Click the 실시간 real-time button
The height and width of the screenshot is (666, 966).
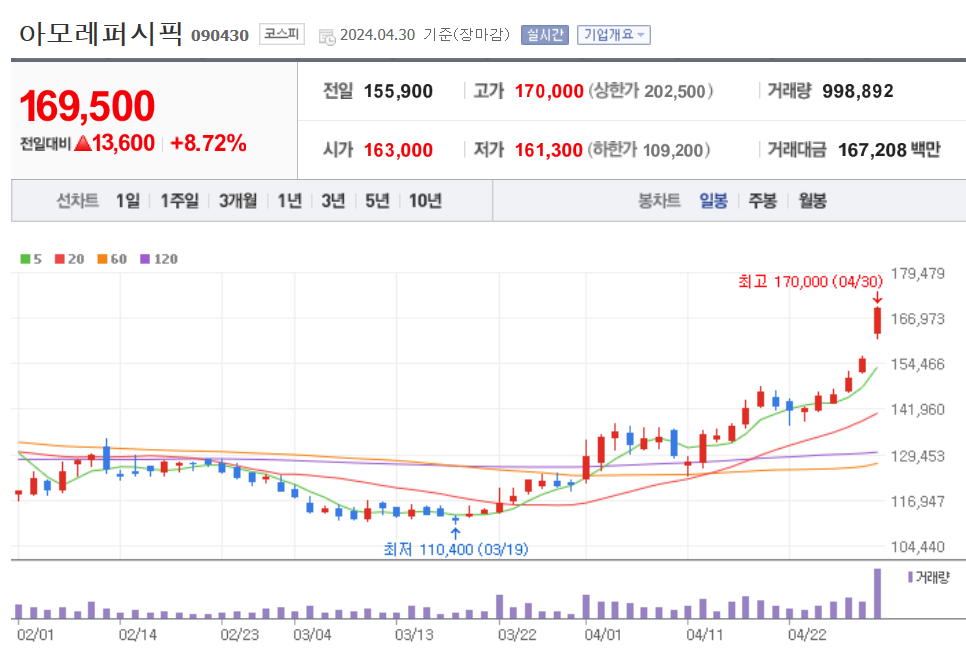click(545, 35)
